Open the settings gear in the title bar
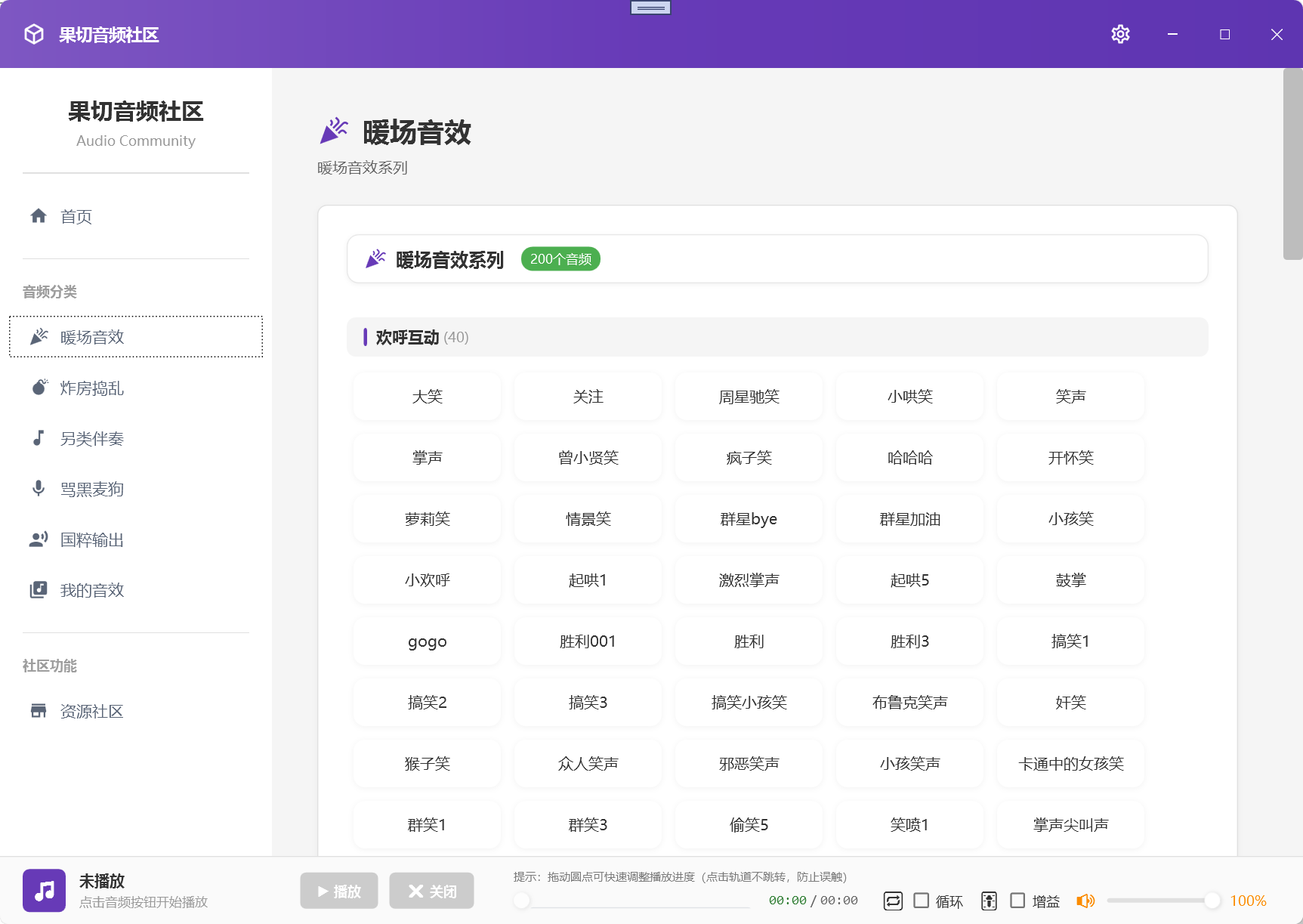 click(x=1120, y=34)
